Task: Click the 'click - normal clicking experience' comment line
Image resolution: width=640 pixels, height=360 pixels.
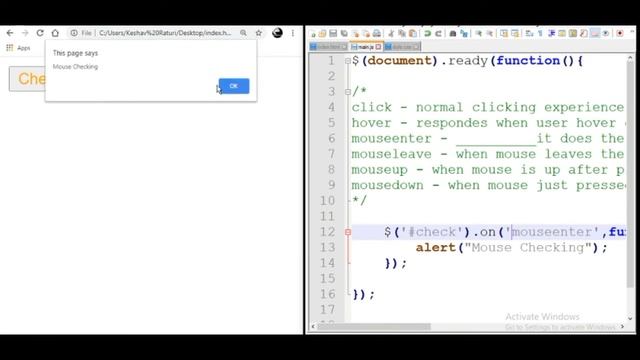Action: pyautogui.click(x=488, y=107)
